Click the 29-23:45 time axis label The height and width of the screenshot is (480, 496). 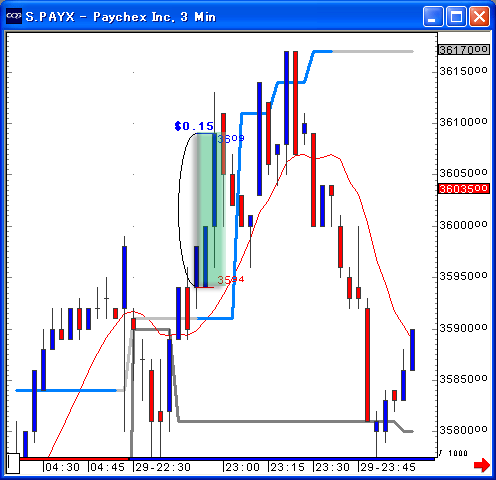click(x=388, y=467)
